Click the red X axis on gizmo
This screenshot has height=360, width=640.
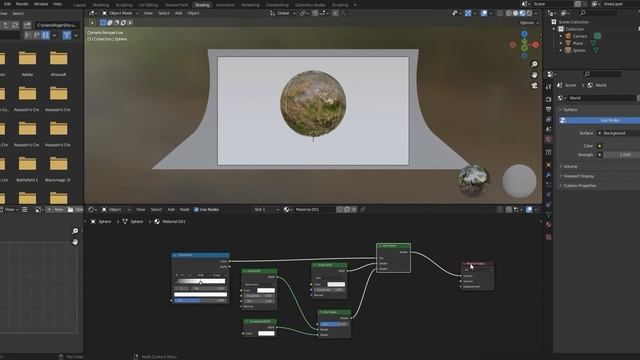pos(536,44)
